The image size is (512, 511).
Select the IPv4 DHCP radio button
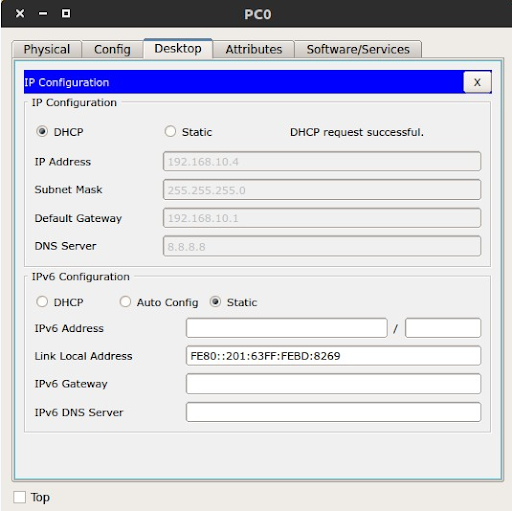(x=42, y=132)
